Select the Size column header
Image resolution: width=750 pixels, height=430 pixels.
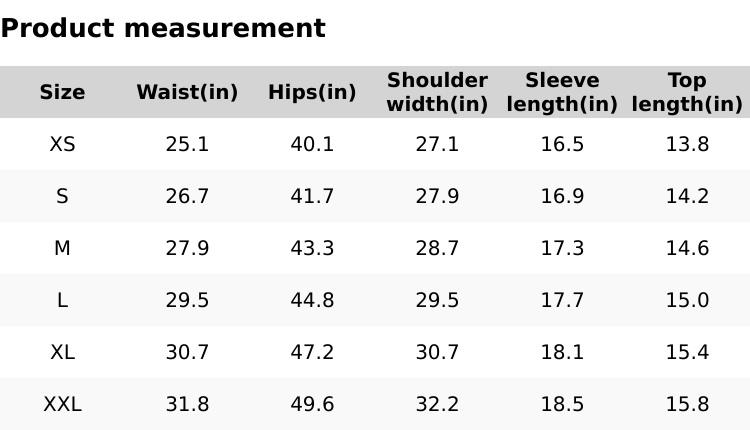(62, 92)
